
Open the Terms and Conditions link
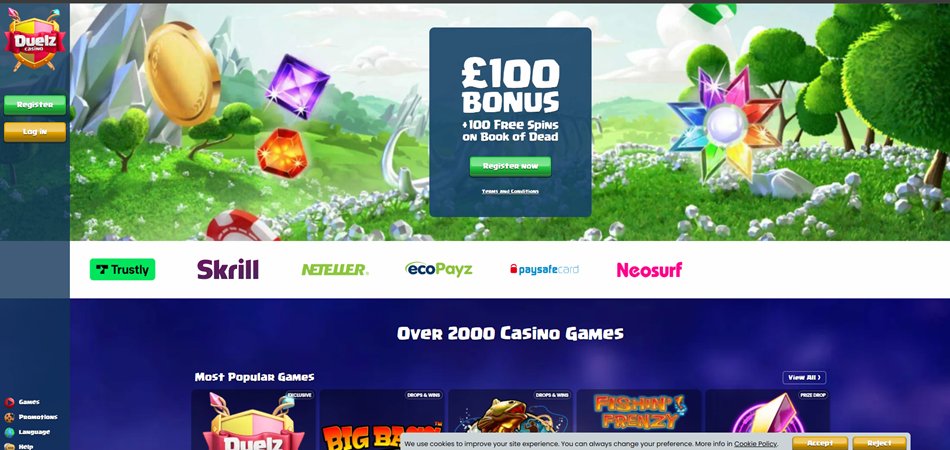pos(510,191)
